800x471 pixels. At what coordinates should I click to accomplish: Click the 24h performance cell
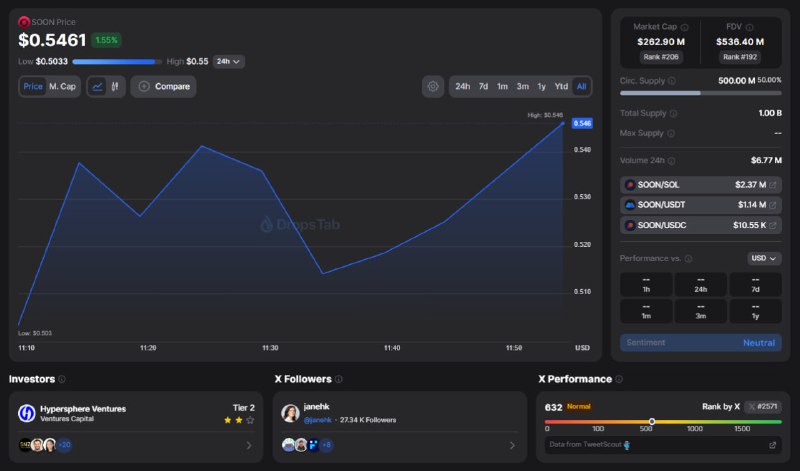pos(701,284)
